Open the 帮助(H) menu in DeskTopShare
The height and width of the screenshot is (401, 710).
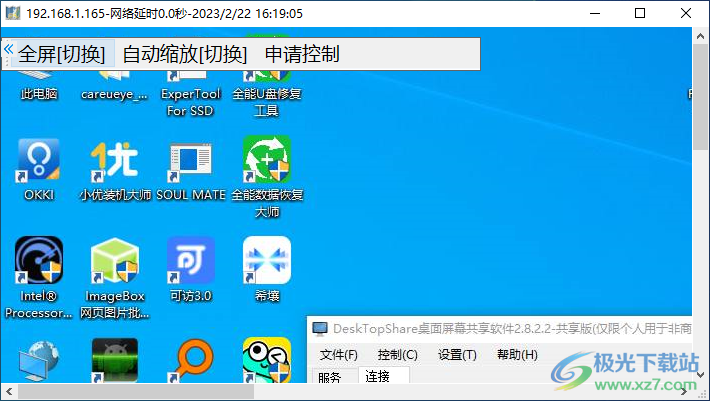pyautogui.click(x=517, y=355)
